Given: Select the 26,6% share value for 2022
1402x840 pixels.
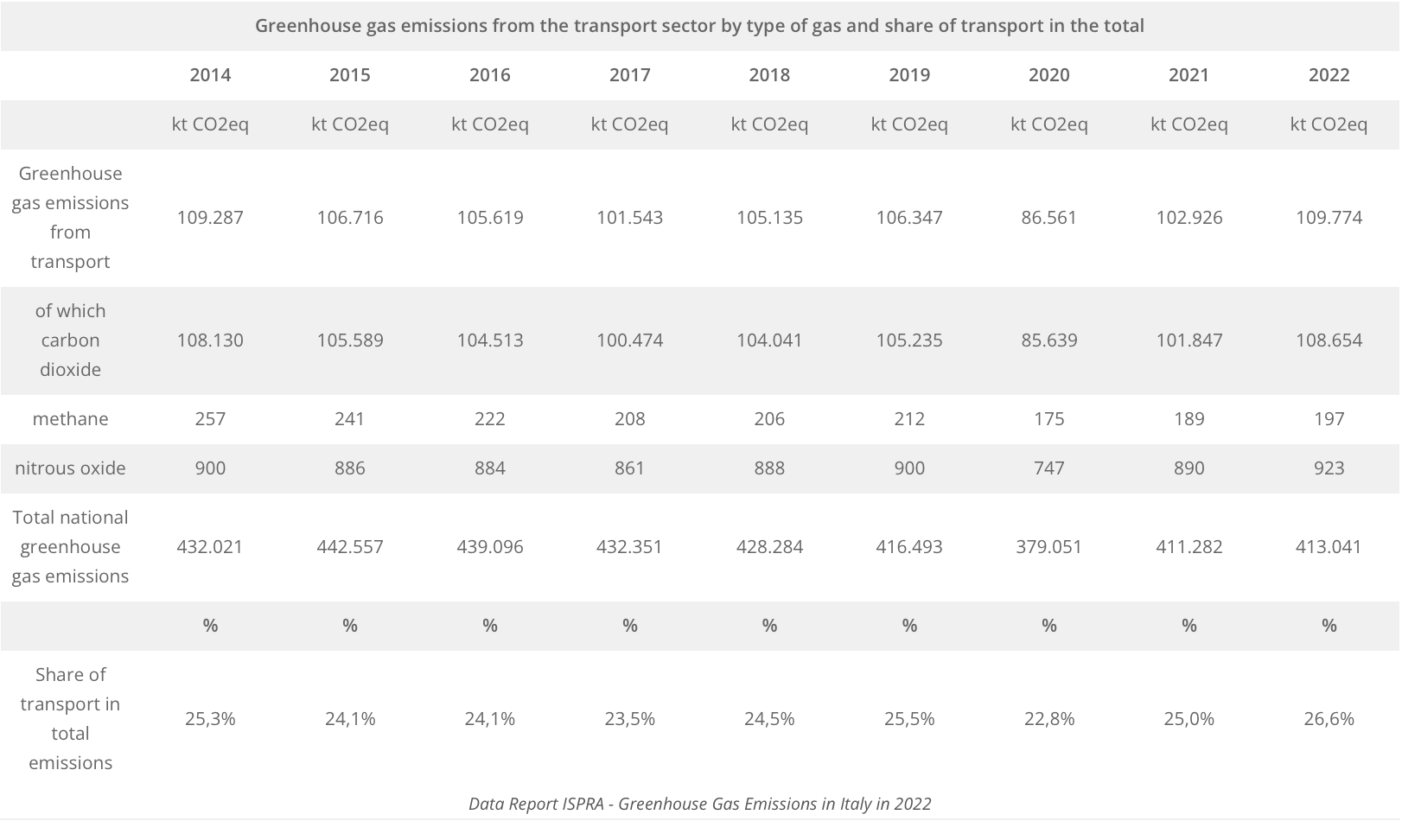Looking at the screenshot, I should (x=1329, y=719).
